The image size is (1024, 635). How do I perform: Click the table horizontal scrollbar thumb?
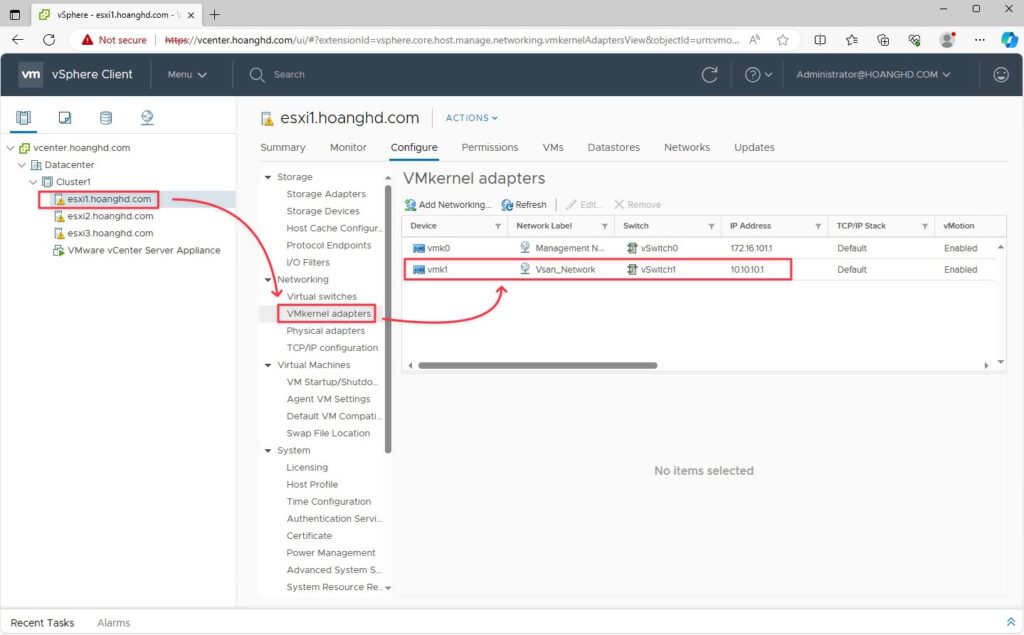coord(537,366)
